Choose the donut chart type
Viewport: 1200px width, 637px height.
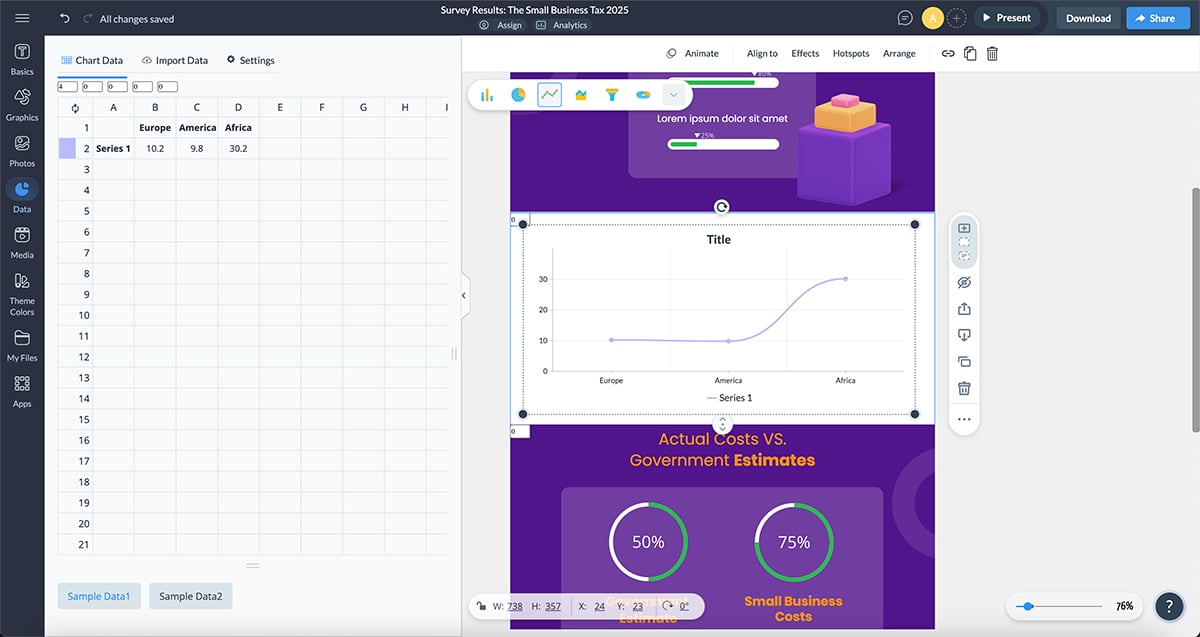click(643, 94)
